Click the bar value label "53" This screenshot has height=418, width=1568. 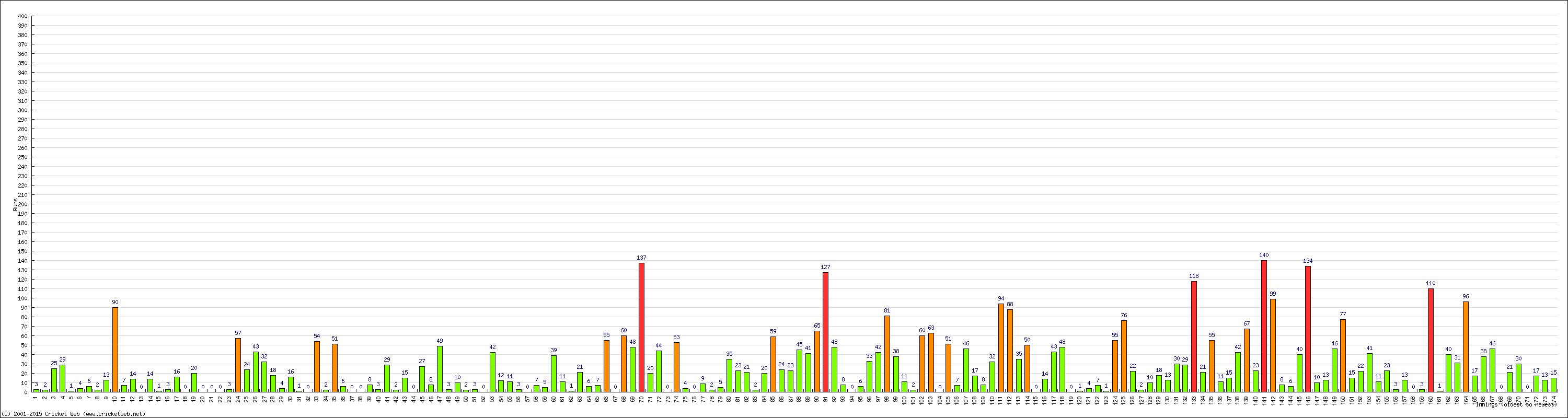click(x=676, y=337)
